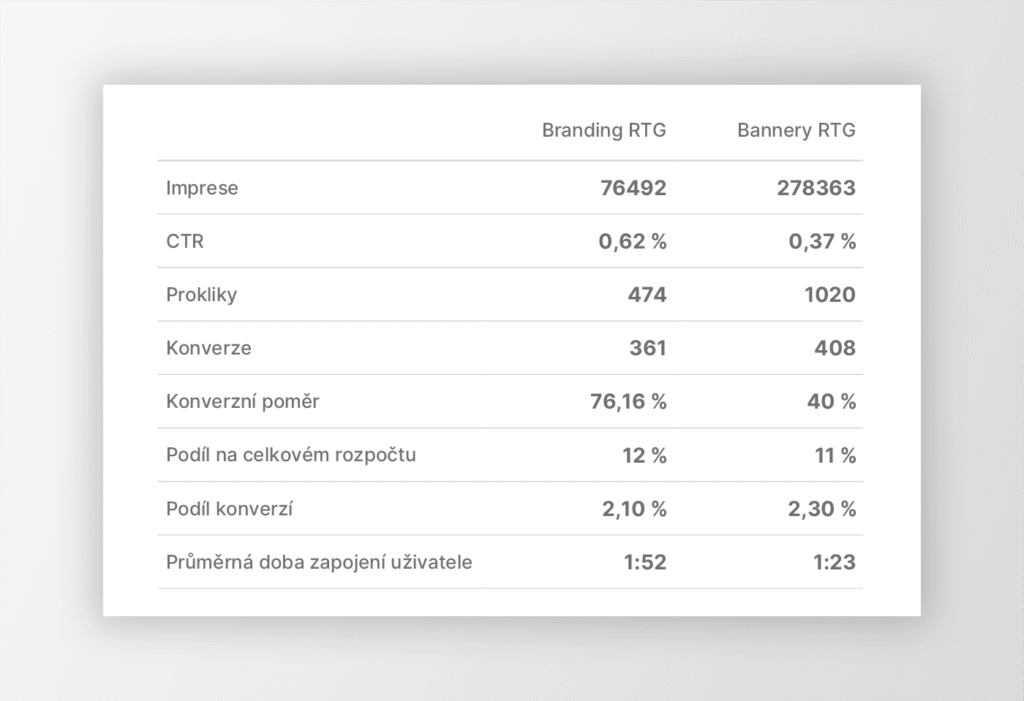The height and width of the screenshot is (701, 1024).
Task: Click Podíl na celkovém rozpočtu label
Action: (291, 455)
